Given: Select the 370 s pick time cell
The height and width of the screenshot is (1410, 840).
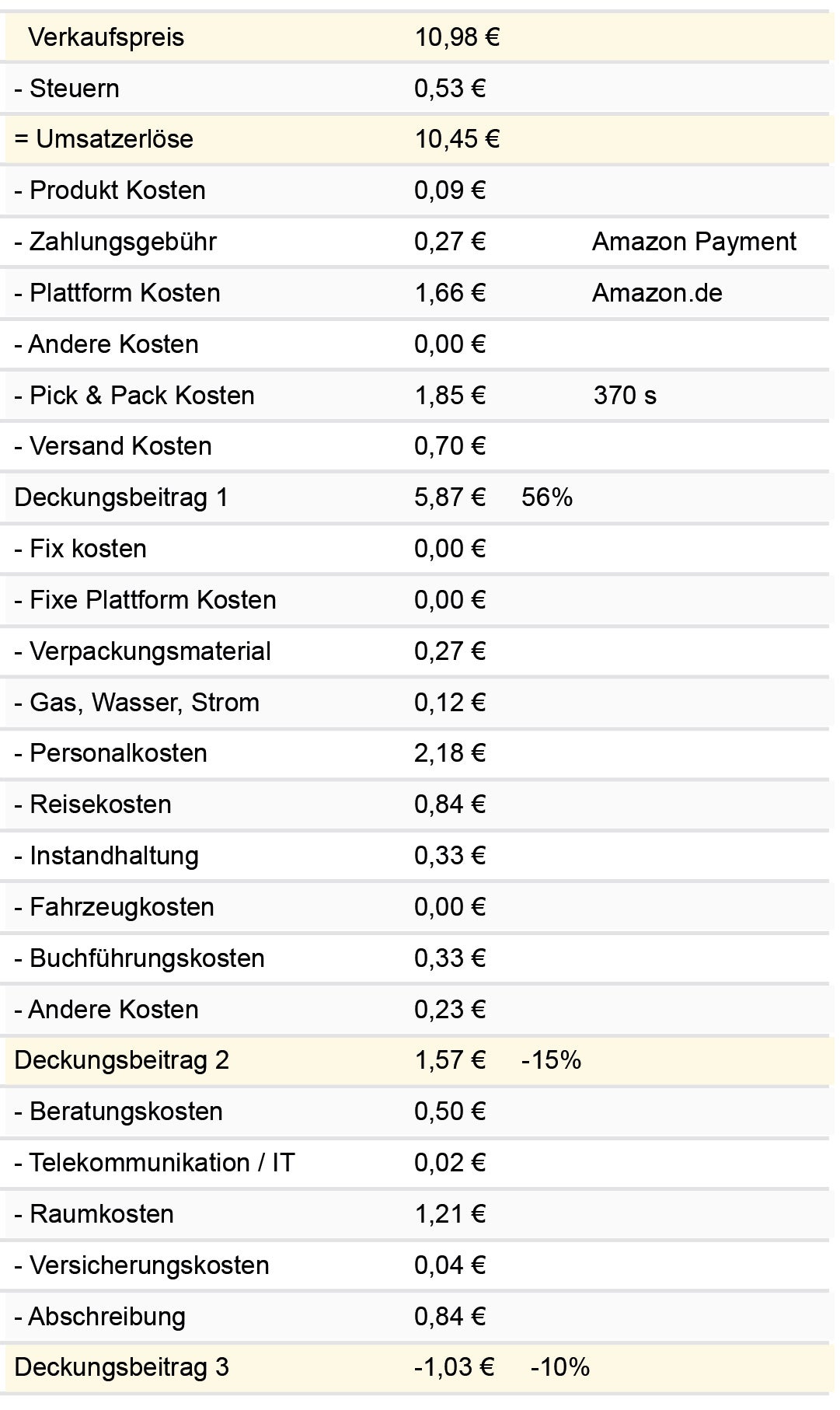Looking at the screenshot, I should pos(625,396).
